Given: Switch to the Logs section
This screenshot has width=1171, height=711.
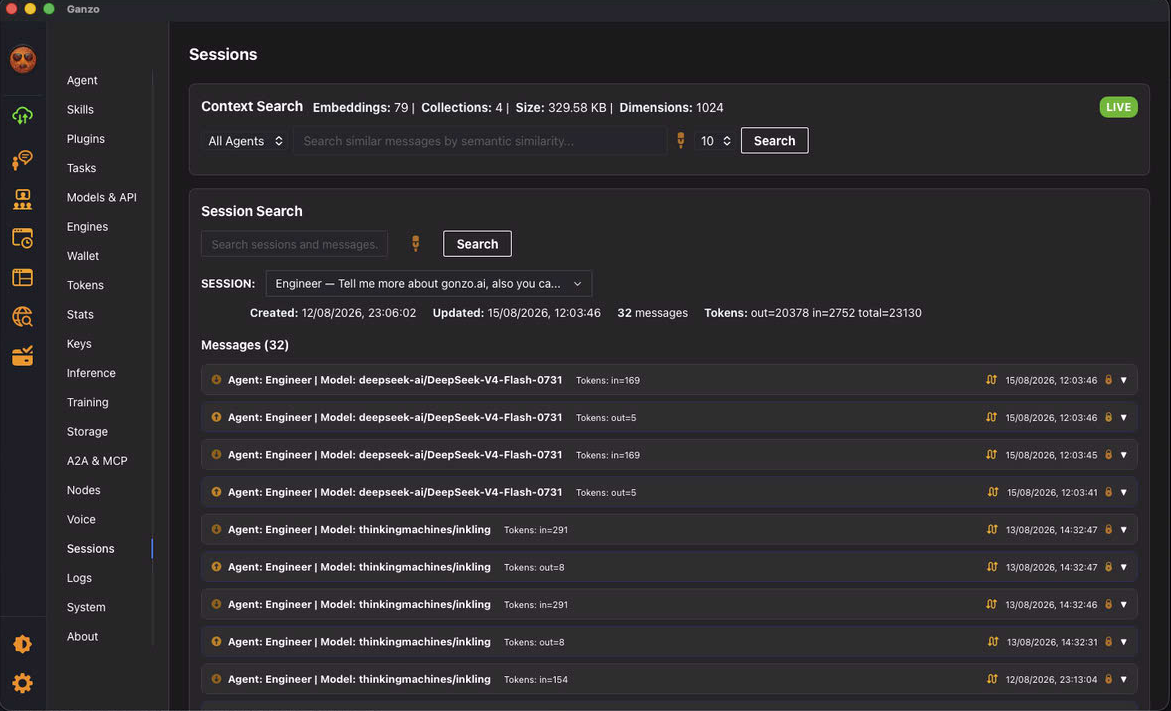Looking at the screenshot, I should tap(79, 578).
